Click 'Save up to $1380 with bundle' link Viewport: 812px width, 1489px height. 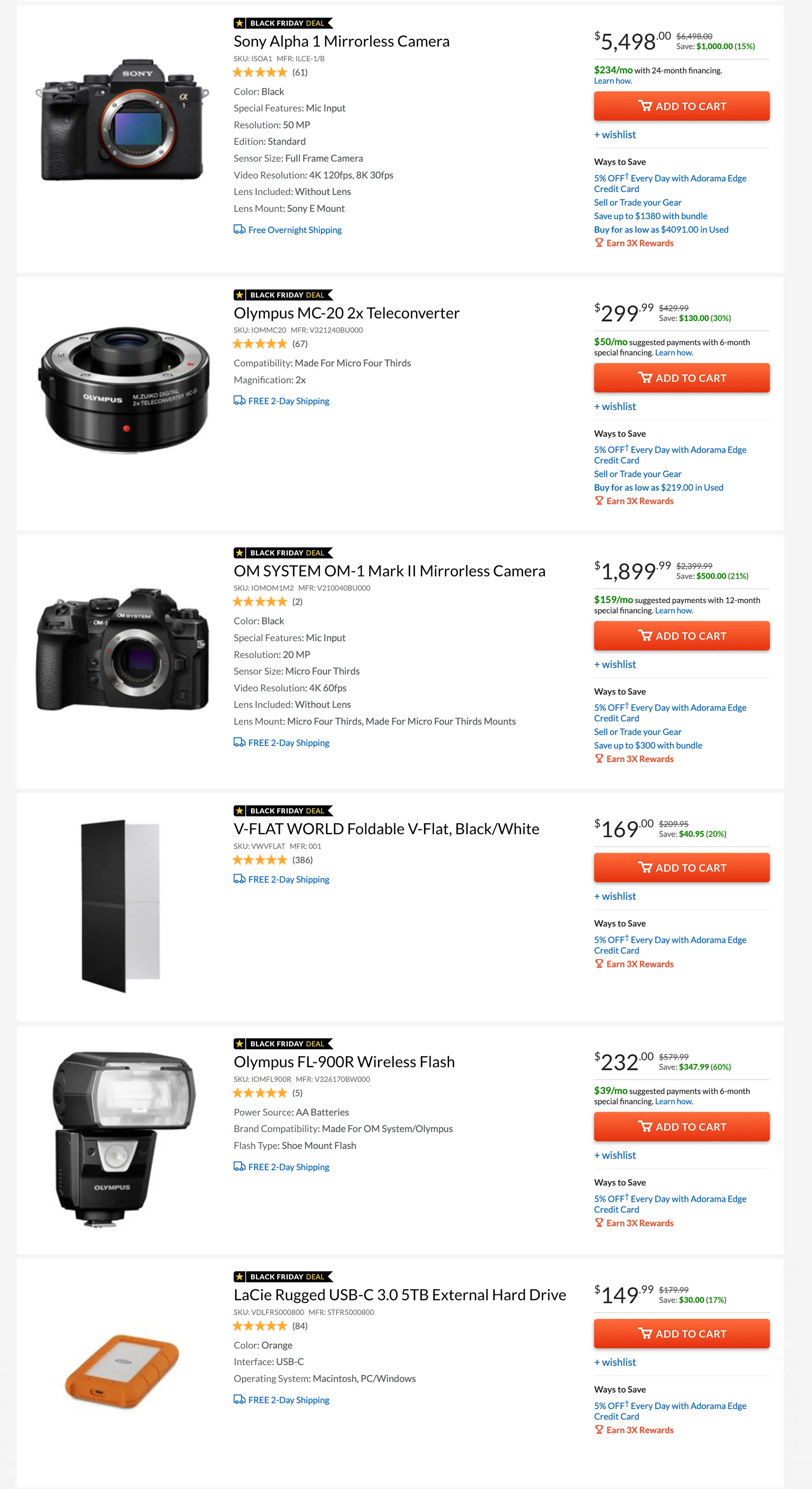[x=650, y=216]
